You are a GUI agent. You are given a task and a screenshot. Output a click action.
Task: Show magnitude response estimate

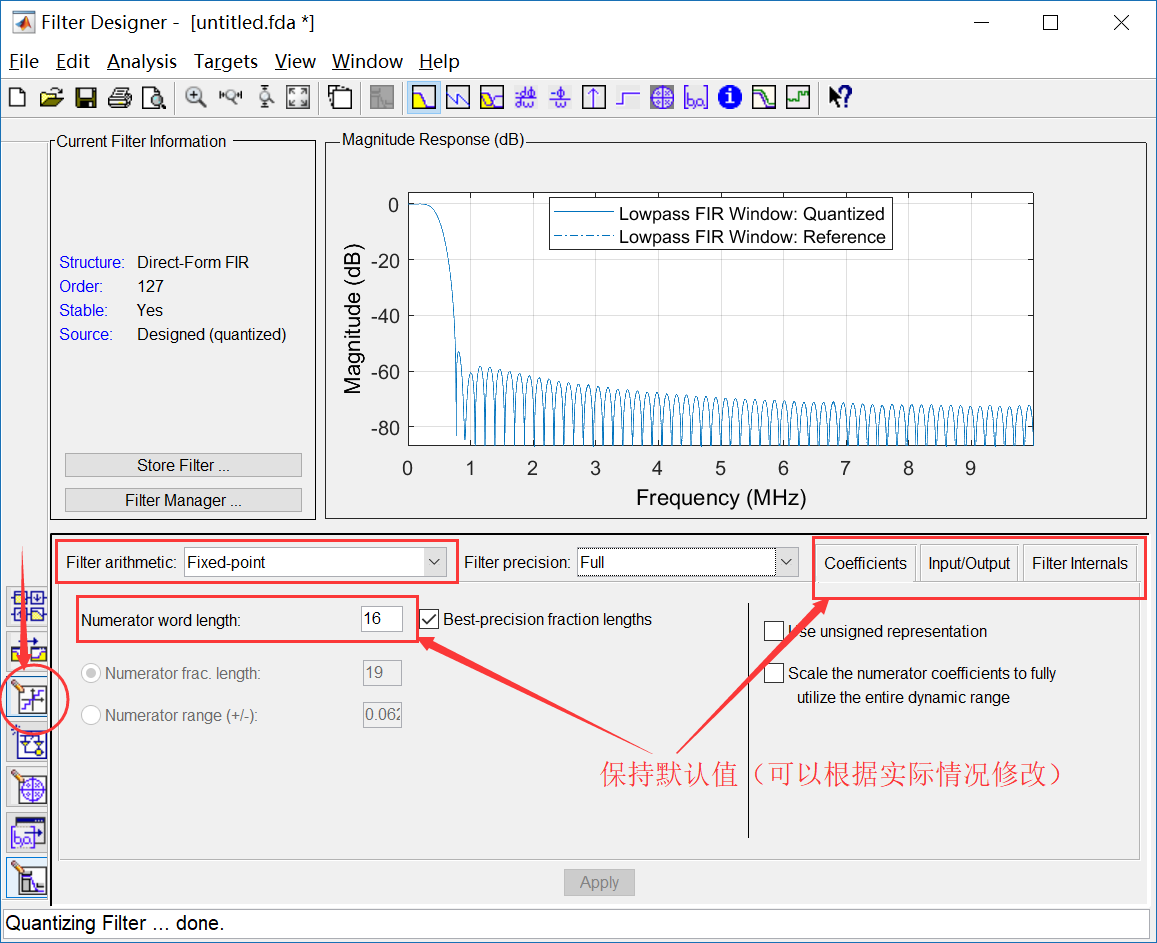(764, 97)
